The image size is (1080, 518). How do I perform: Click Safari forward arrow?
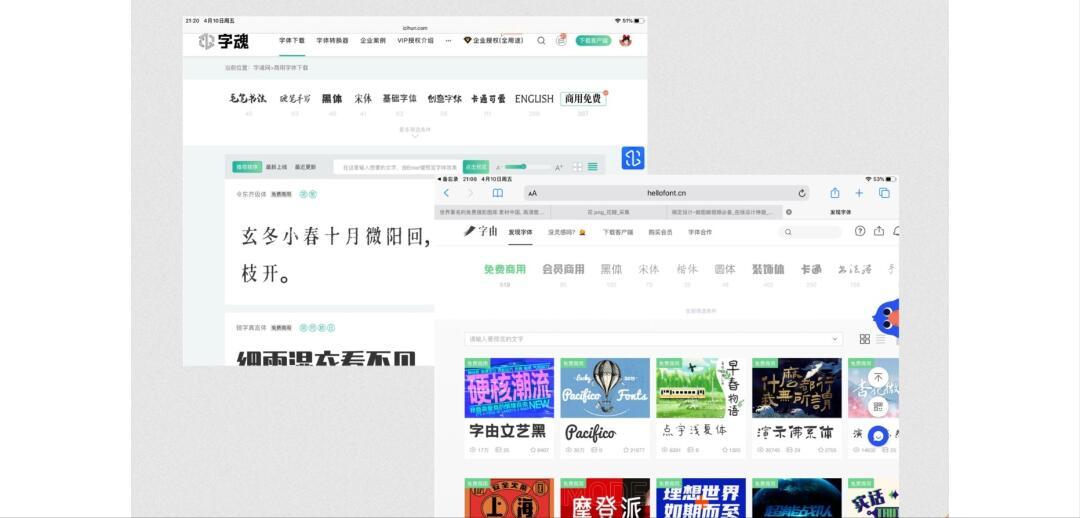pyautogui.click(x=470, y=193)
